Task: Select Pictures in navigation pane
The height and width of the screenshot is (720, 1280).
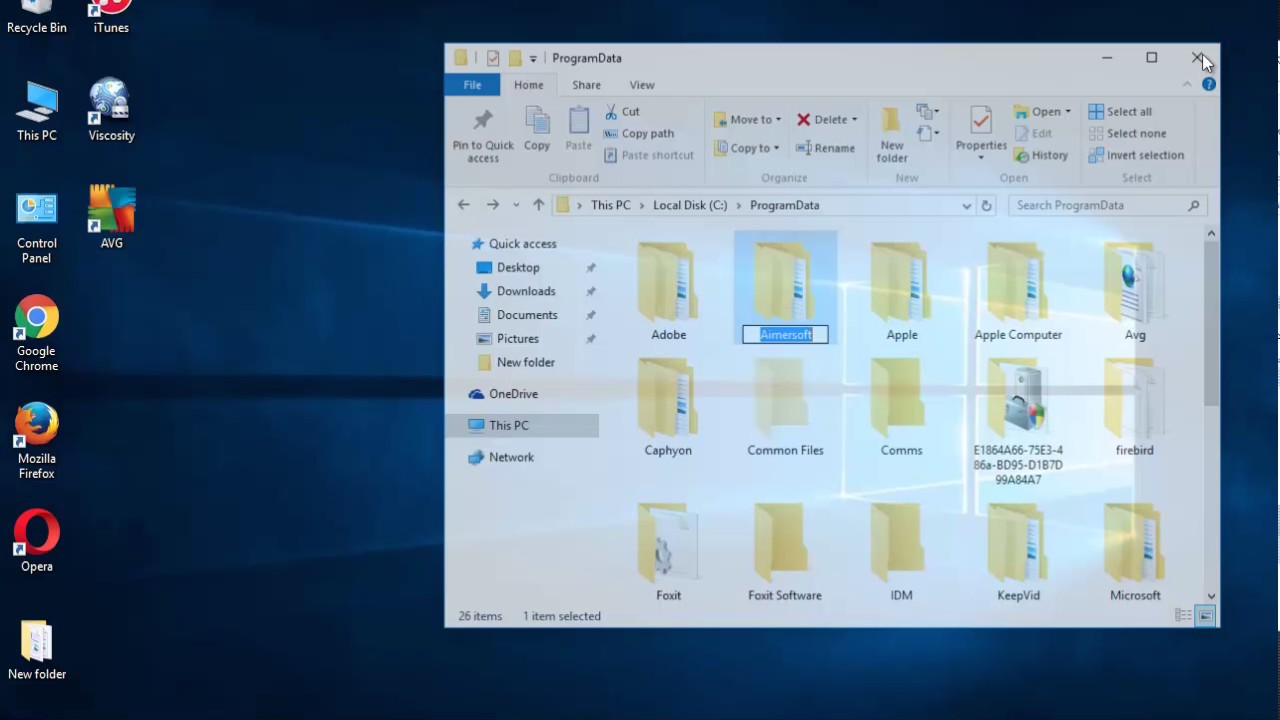Action: pyautogui.click(x=508, y=339)
